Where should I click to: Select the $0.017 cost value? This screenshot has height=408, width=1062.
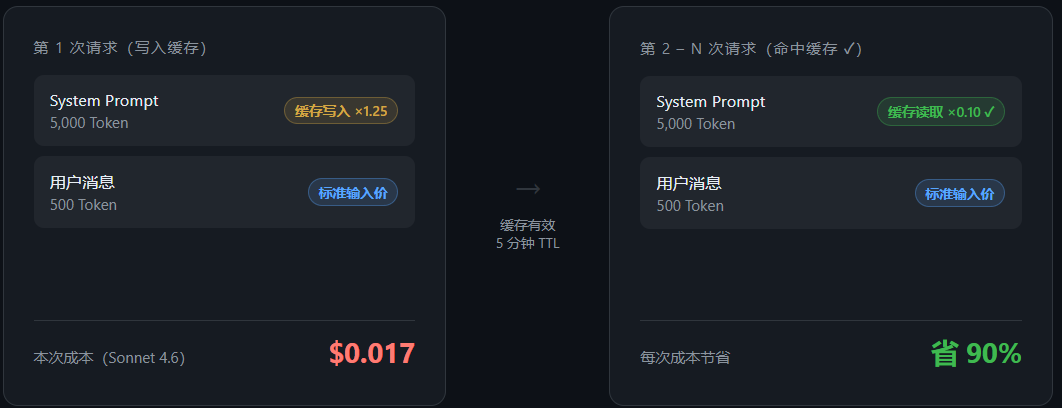tap(371, 353)
